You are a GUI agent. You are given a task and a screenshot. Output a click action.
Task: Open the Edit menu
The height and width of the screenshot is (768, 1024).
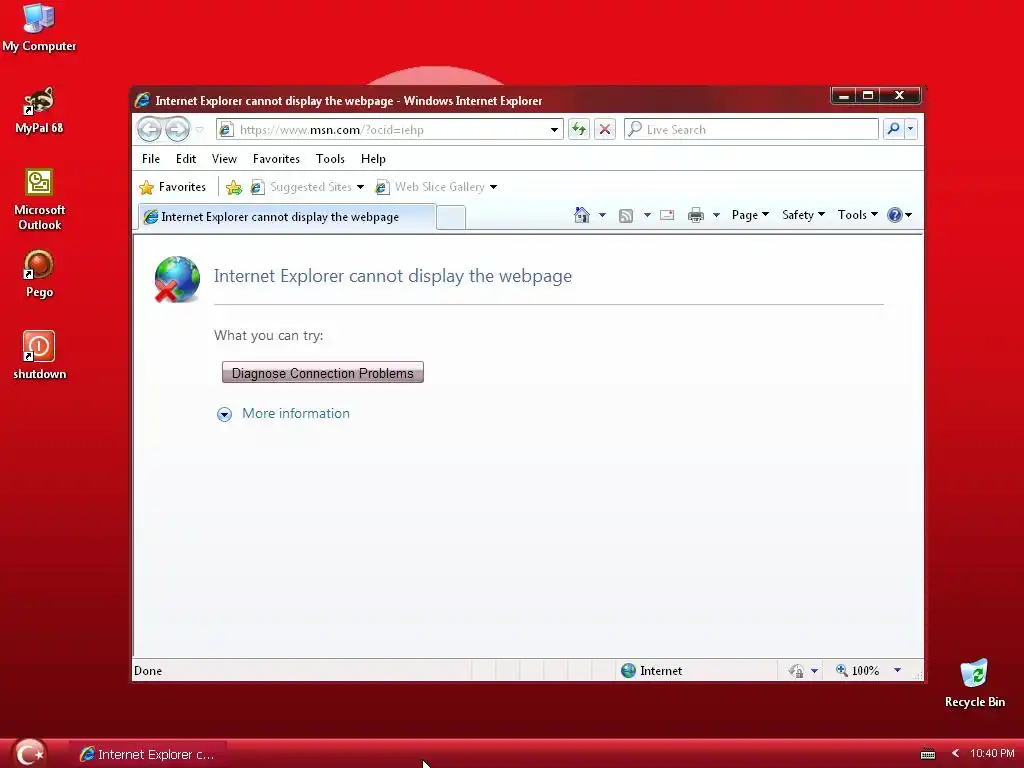[185, 159]
